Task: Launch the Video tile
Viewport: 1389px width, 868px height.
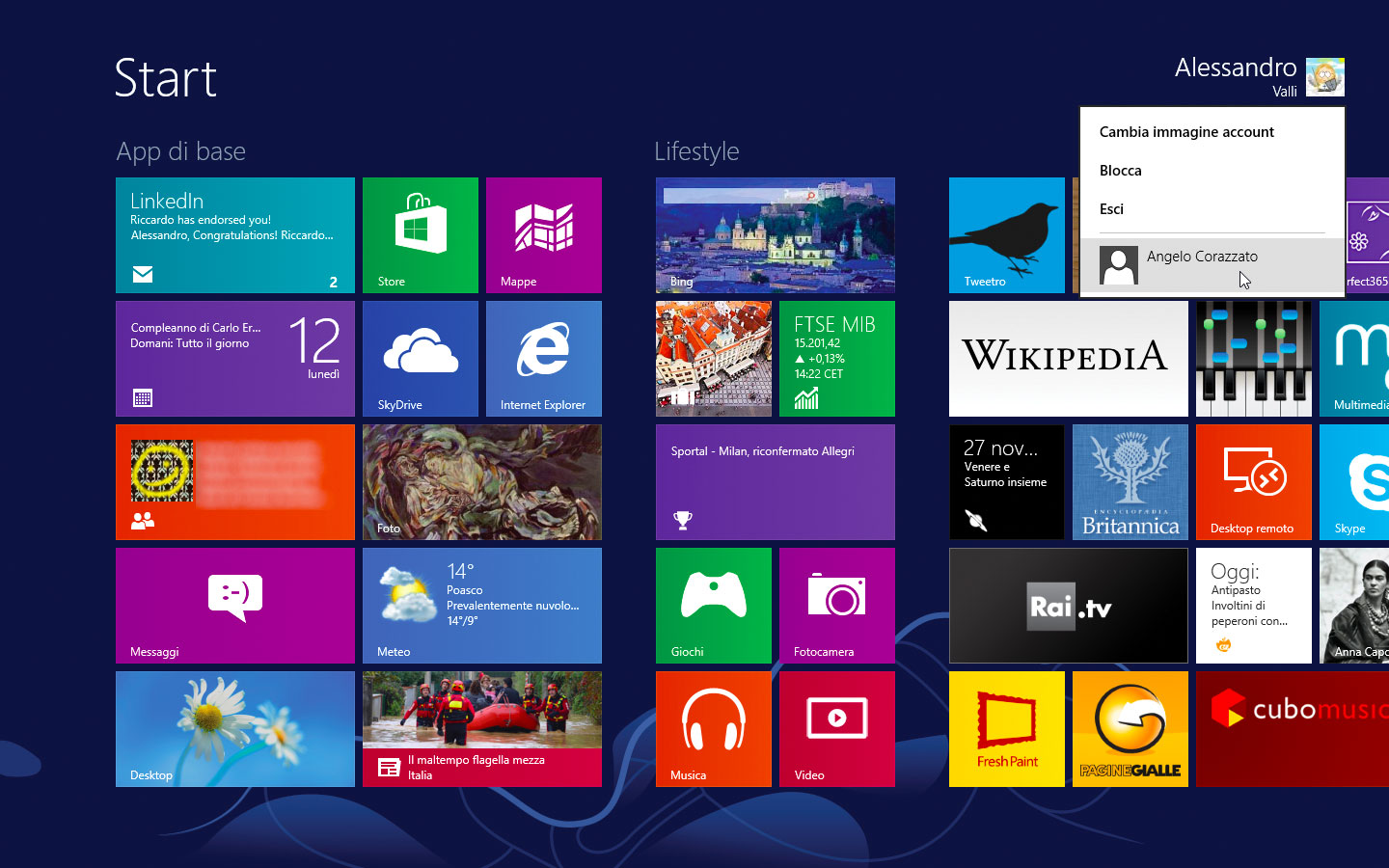Action: coord(837,729)
